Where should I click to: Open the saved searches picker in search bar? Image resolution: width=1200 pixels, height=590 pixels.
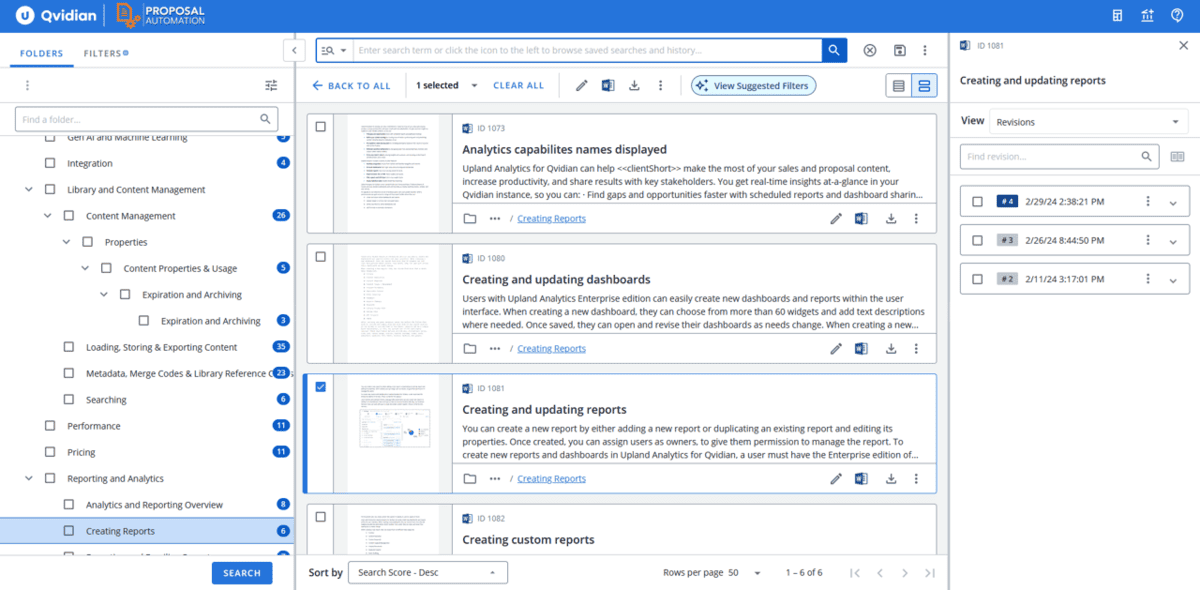tap(332, 49)
